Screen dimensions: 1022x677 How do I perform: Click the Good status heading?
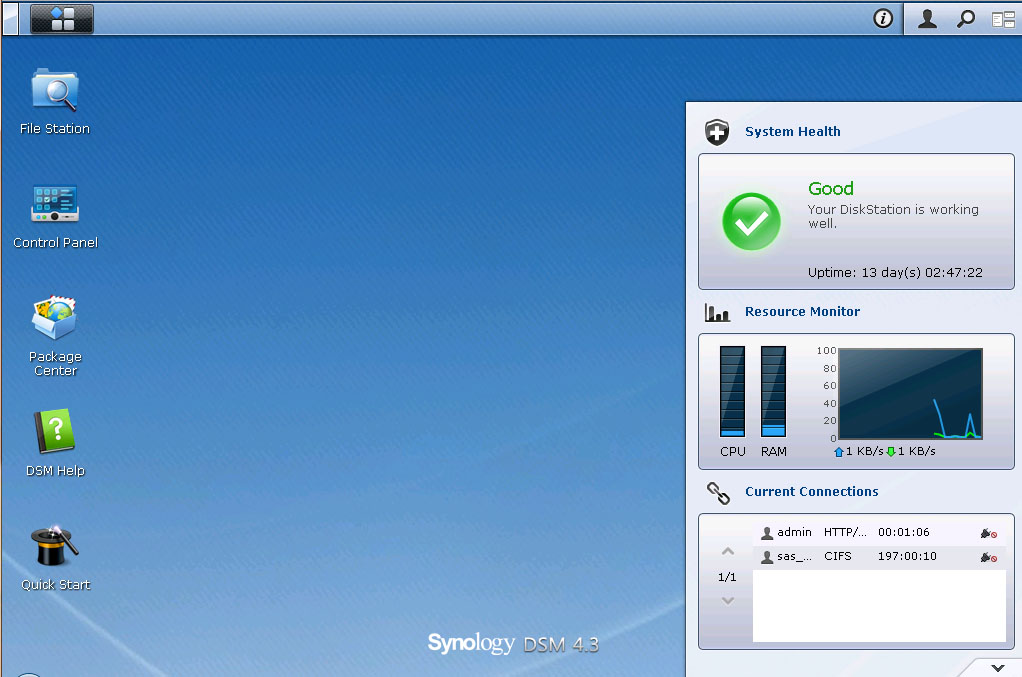(x=830, y=189)
